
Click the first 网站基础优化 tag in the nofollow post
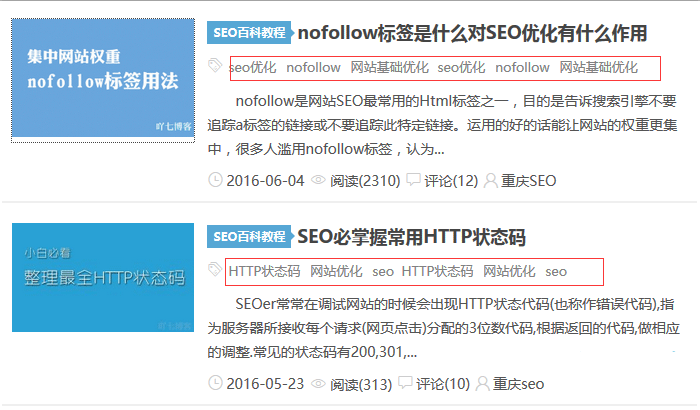point(389,67)
